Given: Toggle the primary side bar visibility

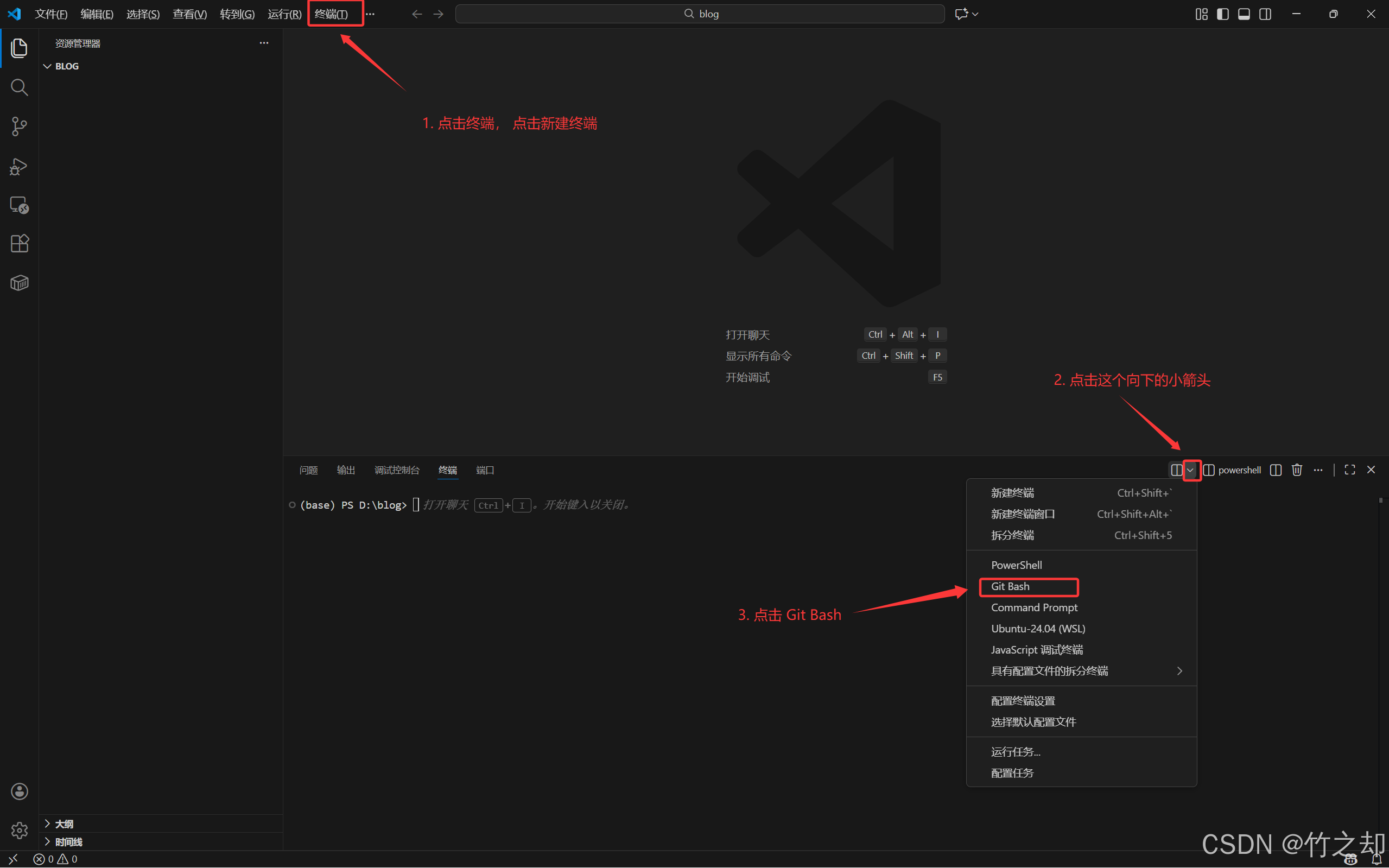Looking at the screenshot, I should [1222, 14].
